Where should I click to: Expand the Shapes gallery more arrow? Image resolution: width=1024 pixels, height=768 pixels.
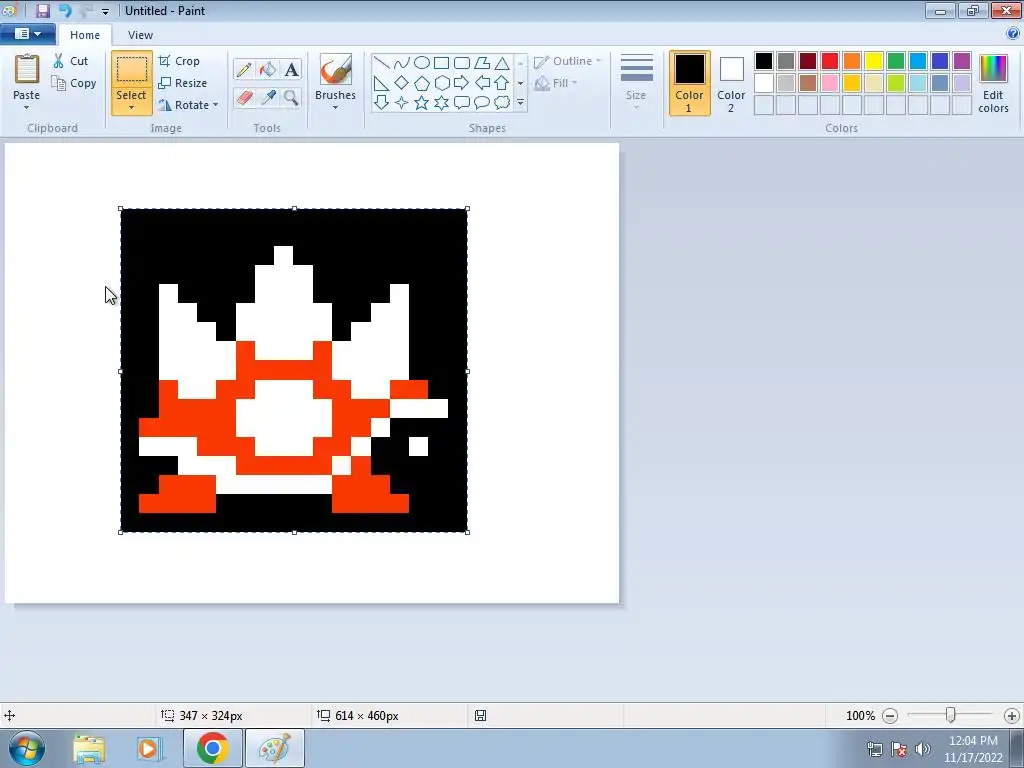(x=520, y=103)
